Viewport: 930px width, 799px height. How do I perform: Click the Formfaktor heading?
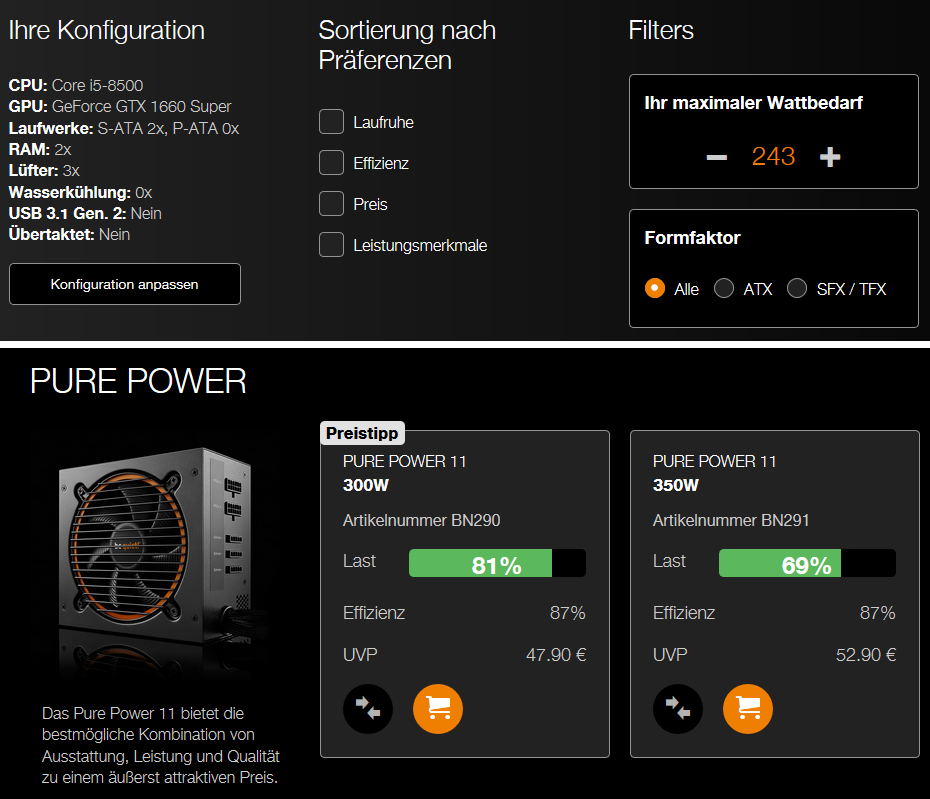tap(692, 238)
